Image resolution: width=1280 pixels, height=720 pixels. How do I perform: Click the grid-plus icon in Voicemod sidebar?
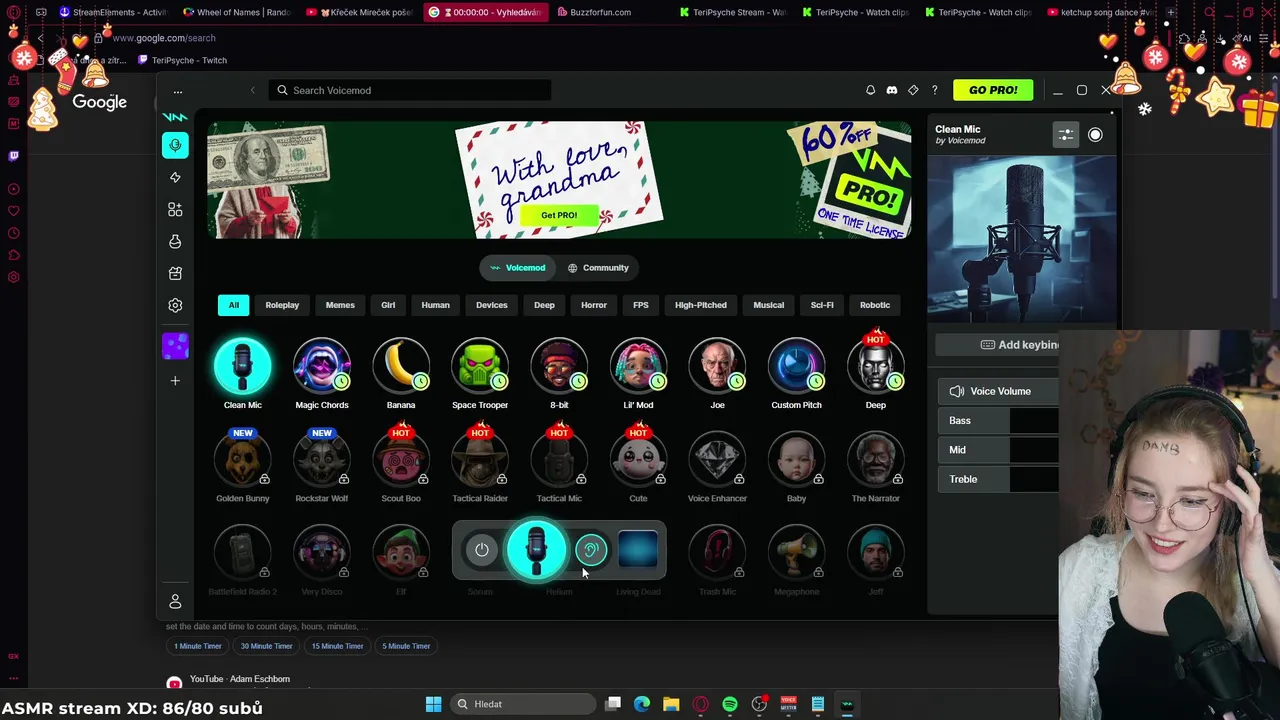tap(175, 209)
